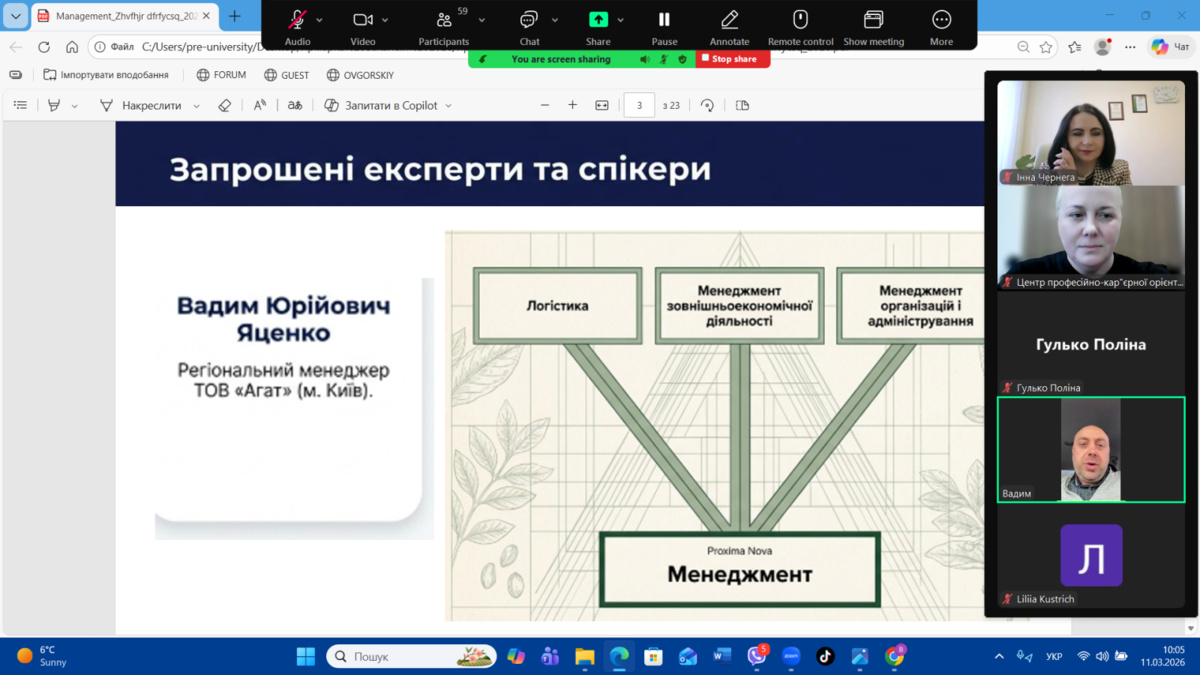
Task: Toggle the Zoom Video camera button
Action: click(363, 20)
